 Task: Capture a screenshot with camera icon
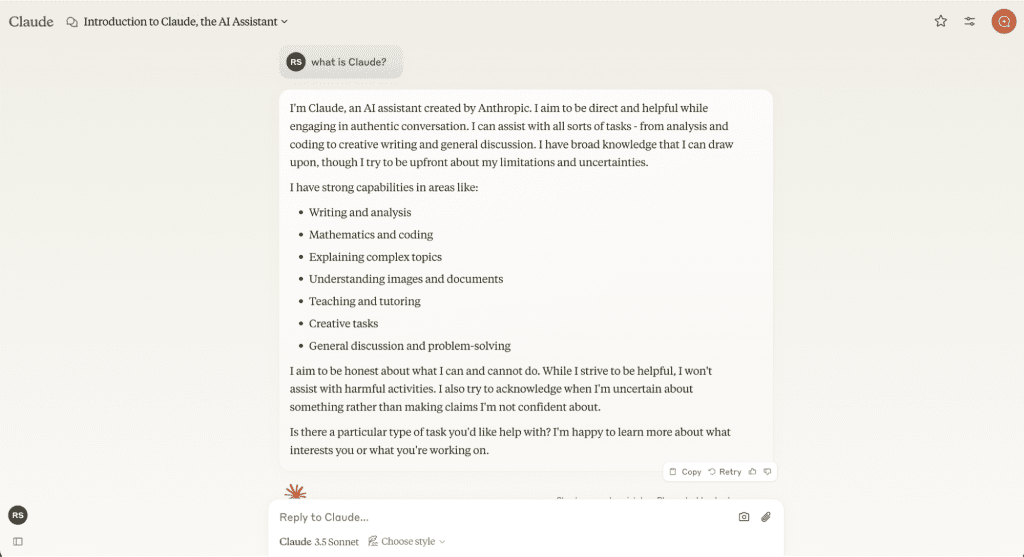tap(743, 517)
